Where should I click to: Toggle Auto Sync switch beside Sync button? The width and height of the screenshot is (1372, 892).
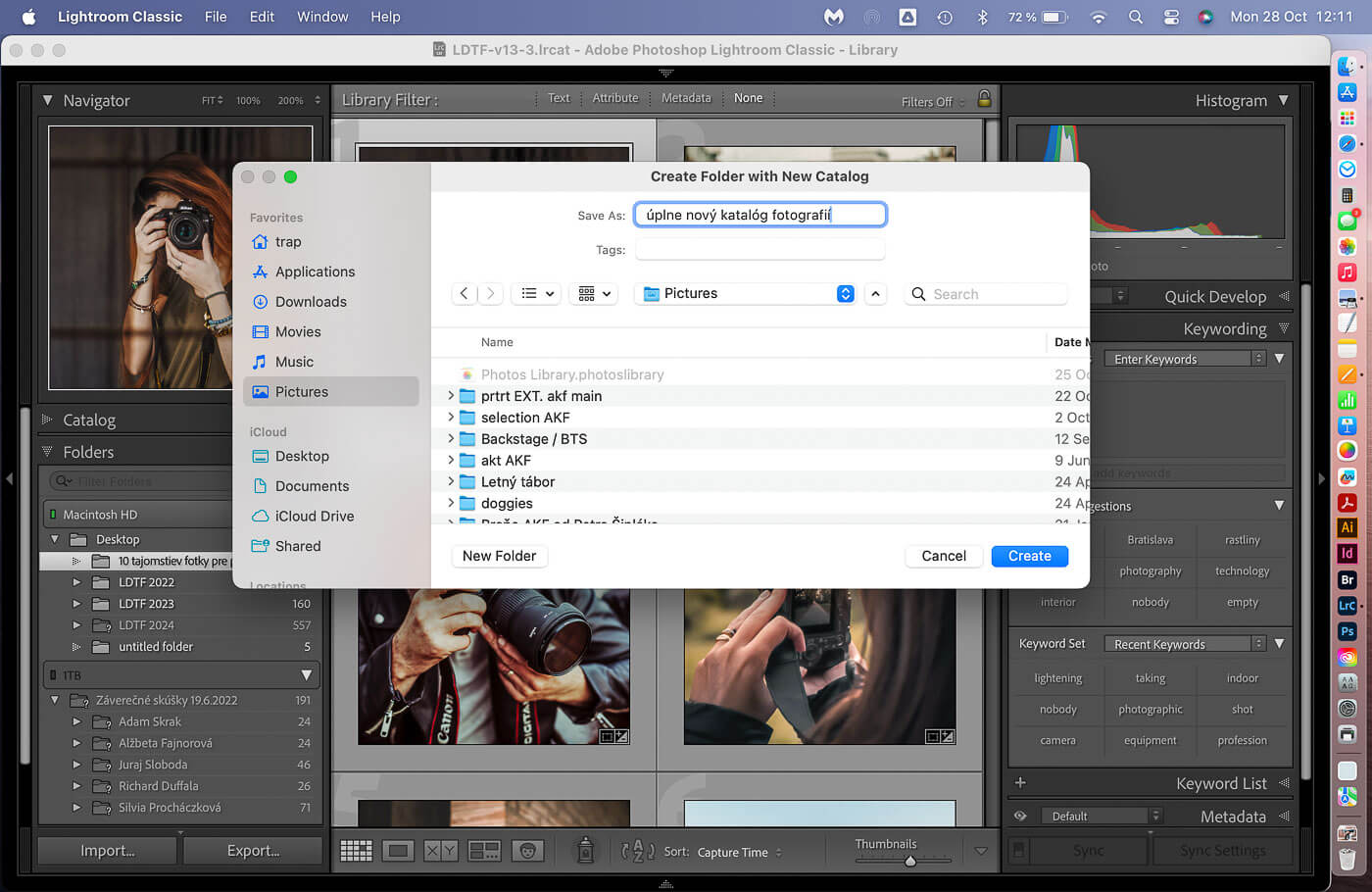[x=1019, y=850]
